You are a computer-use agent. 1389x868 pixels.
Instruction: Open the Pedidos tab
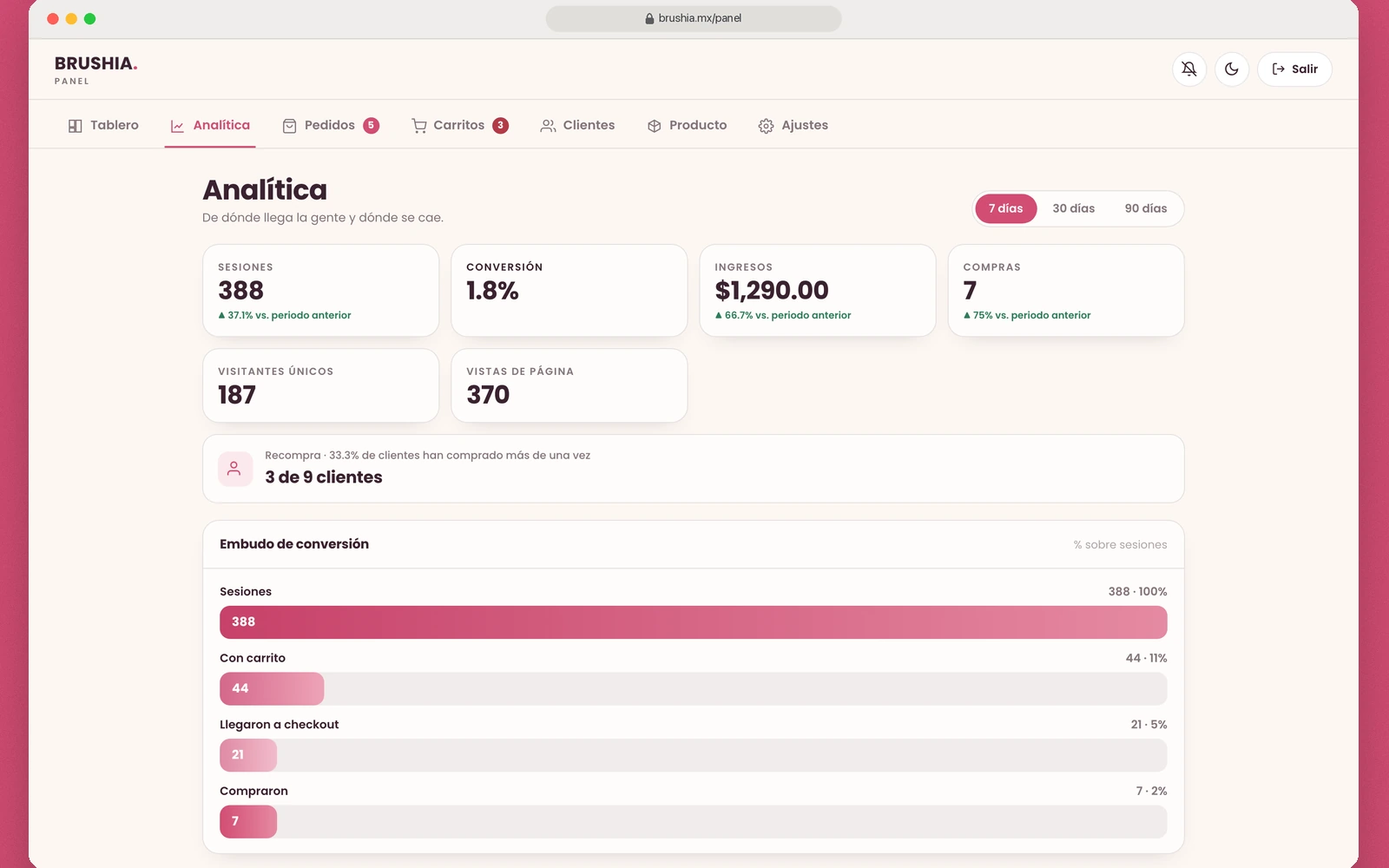[x=331, y=125]
